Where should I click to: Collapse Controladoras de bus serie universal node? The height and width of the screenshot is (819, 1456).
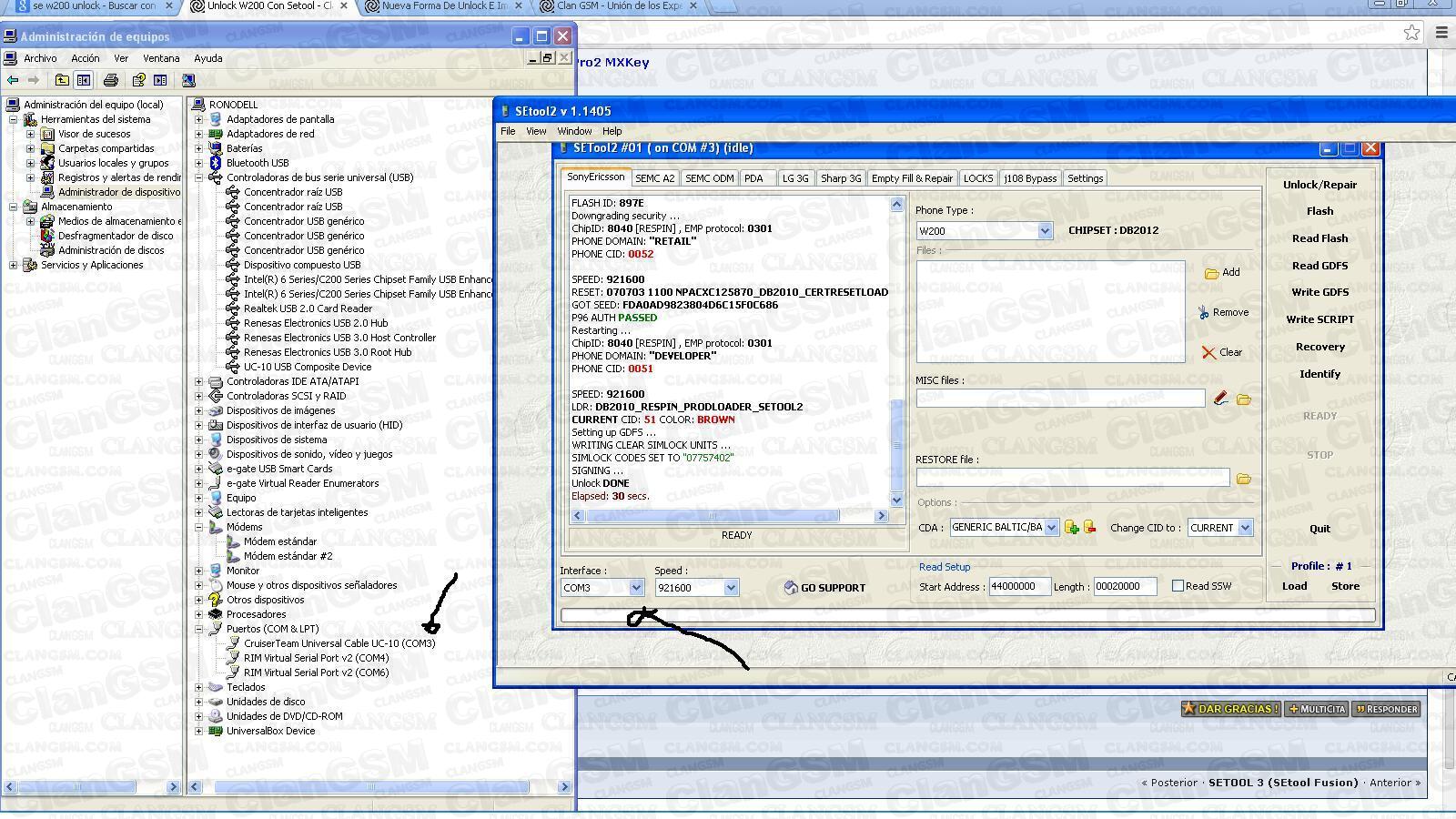[199, 177]
